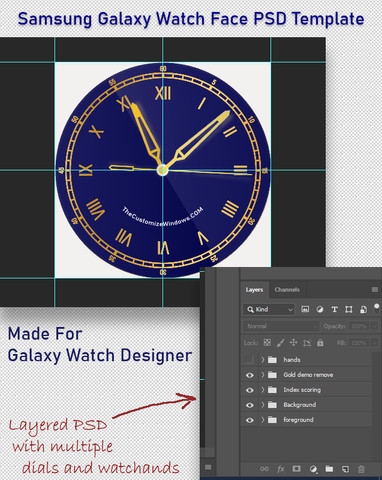Click the lock all padlock icon
382x480 pixels.
[320, 343]
